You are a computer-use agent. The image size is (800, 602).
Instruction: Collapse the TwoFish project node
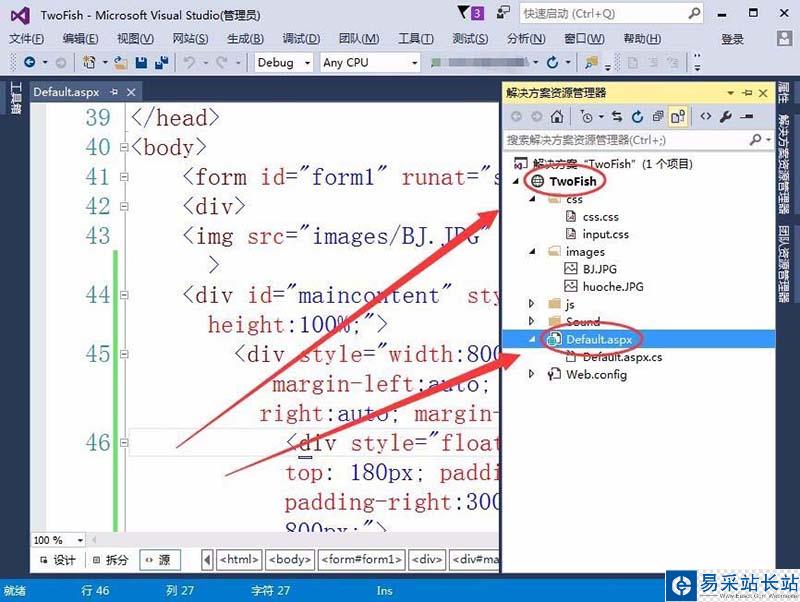click(516, 181)
